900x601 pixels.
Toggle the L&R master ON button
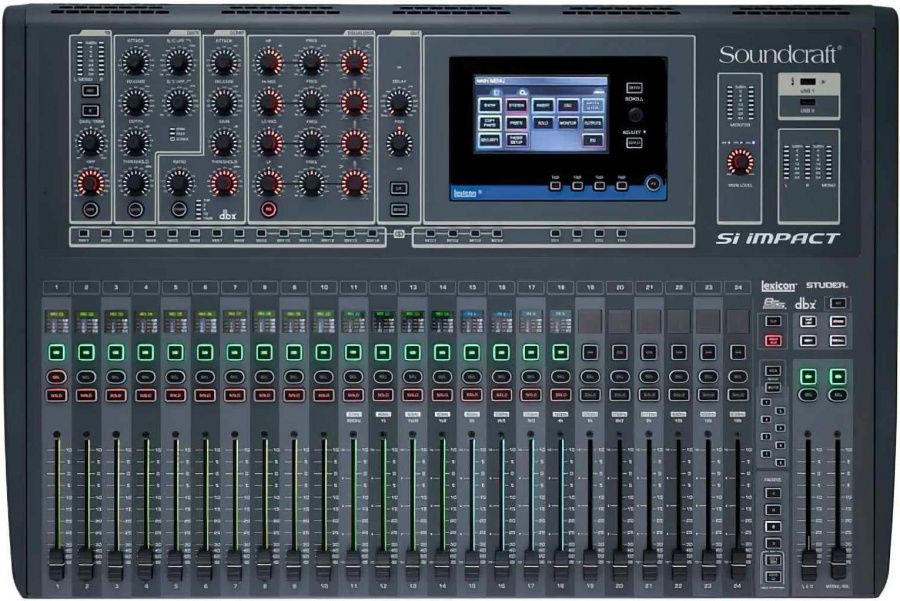[x=808, y=377]
